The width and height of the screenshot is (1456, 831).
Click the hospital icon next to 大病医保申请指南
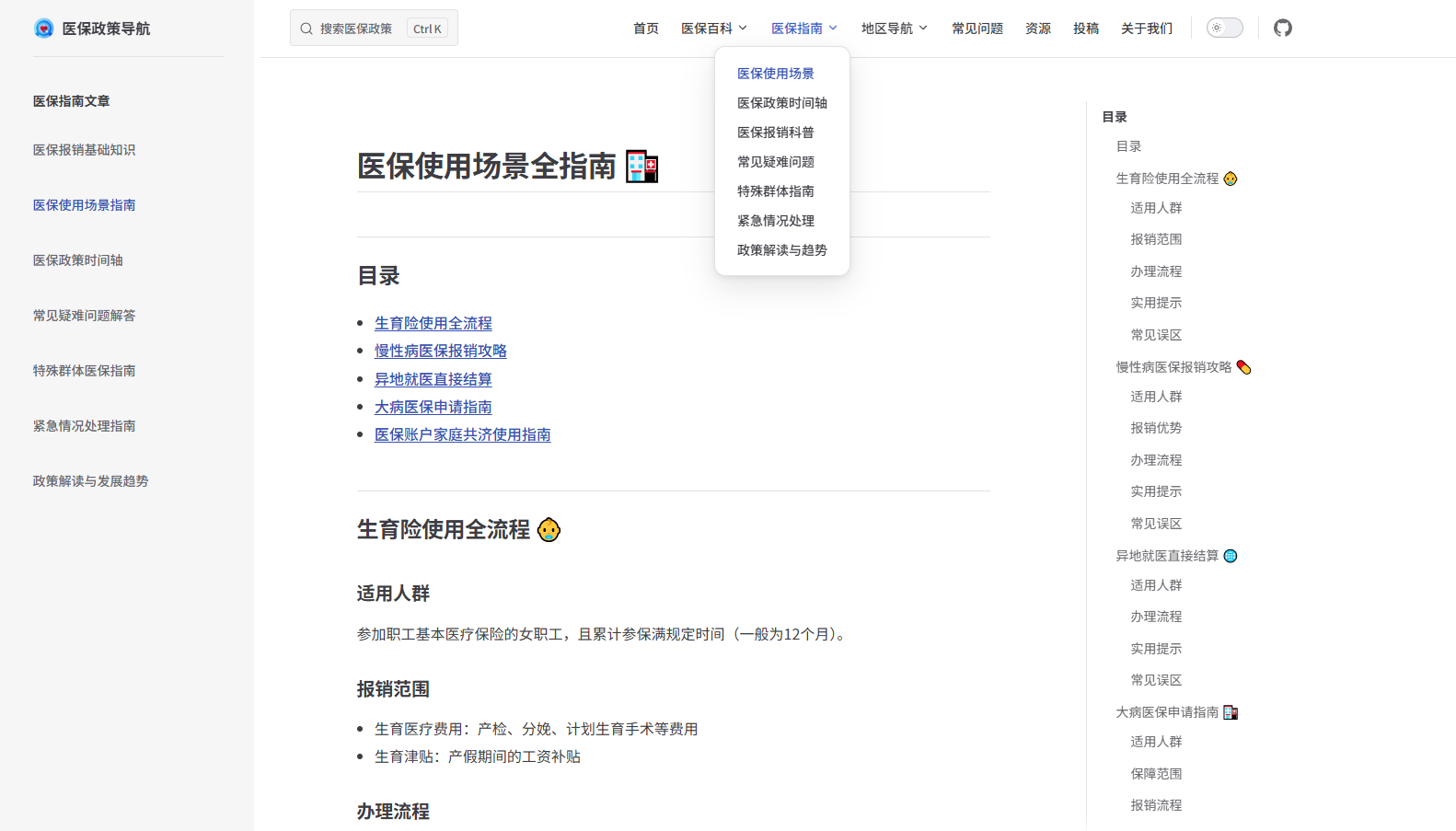click(1231, 712)
